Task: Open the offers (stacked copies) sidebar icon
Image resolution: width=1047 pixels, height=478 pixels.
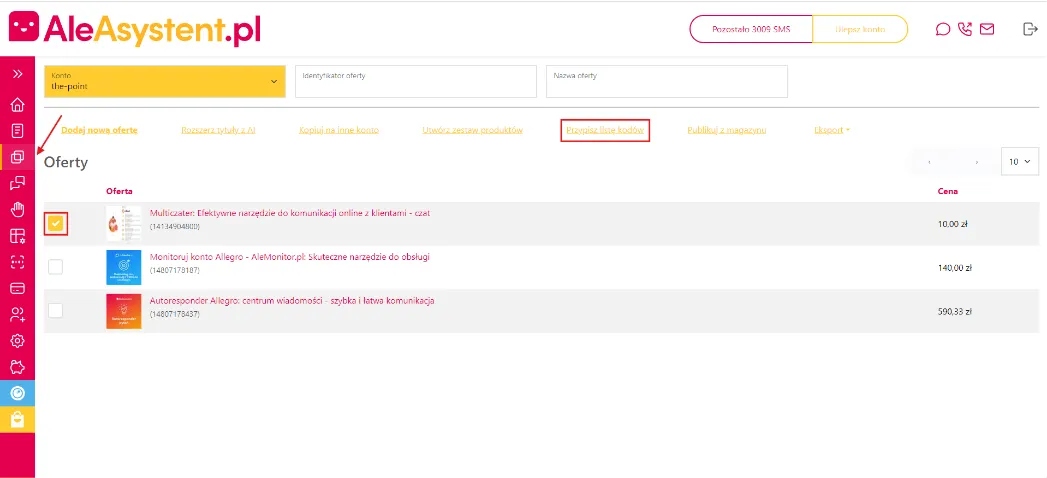Action: (x=17, y=157)
